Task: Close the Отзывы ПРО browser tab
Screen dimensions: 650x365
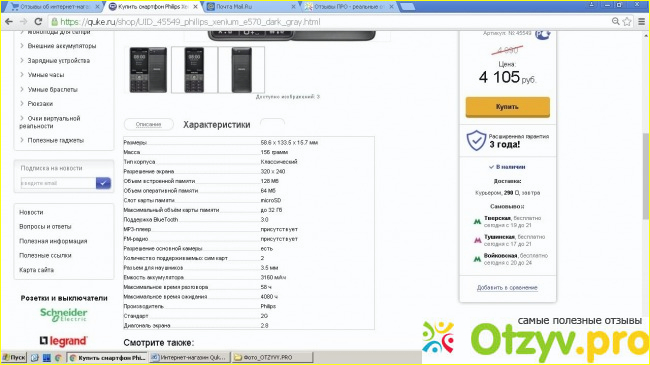Action: 391,7
